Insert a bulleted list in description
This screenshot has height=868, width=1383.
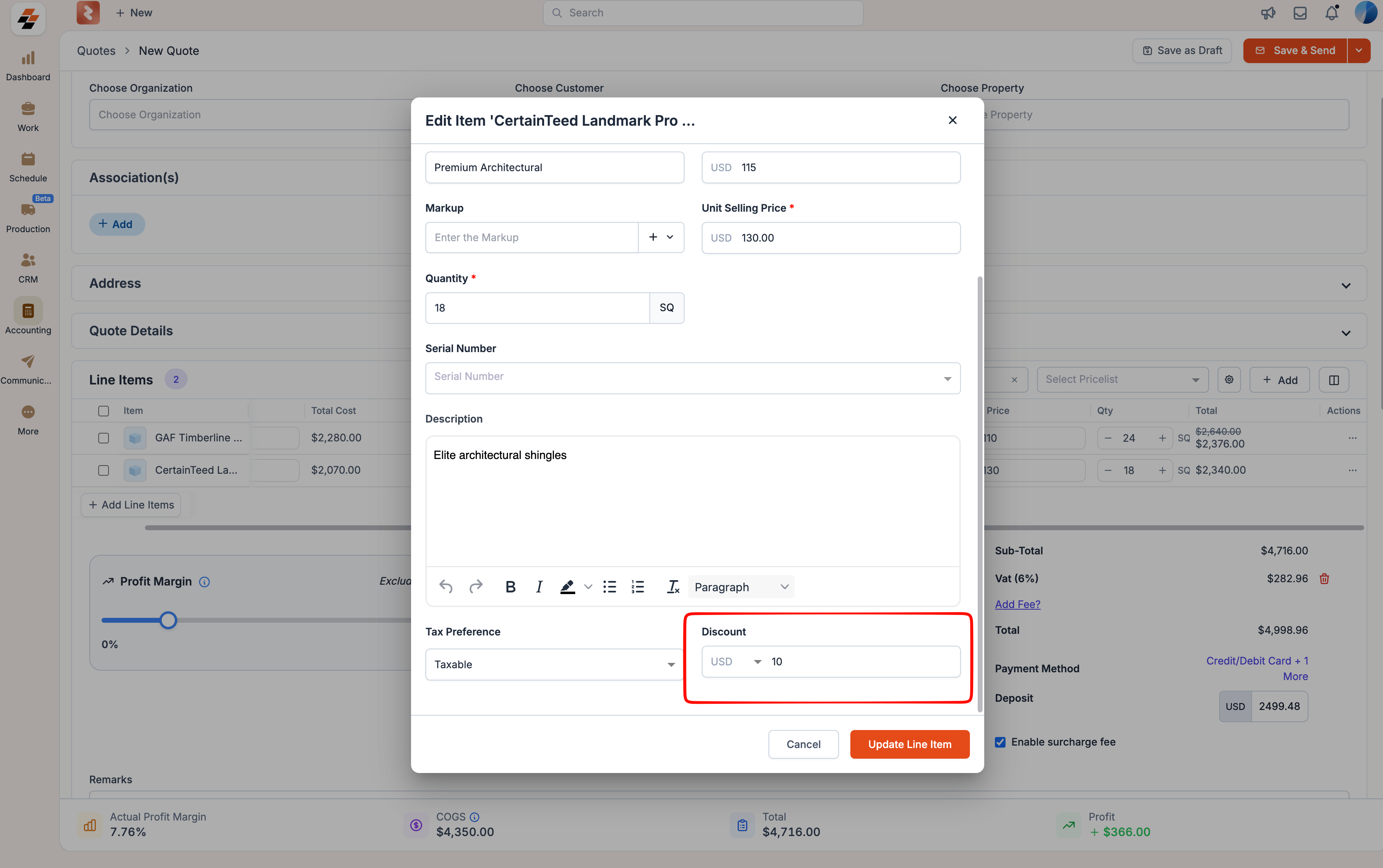coord(610,587)
